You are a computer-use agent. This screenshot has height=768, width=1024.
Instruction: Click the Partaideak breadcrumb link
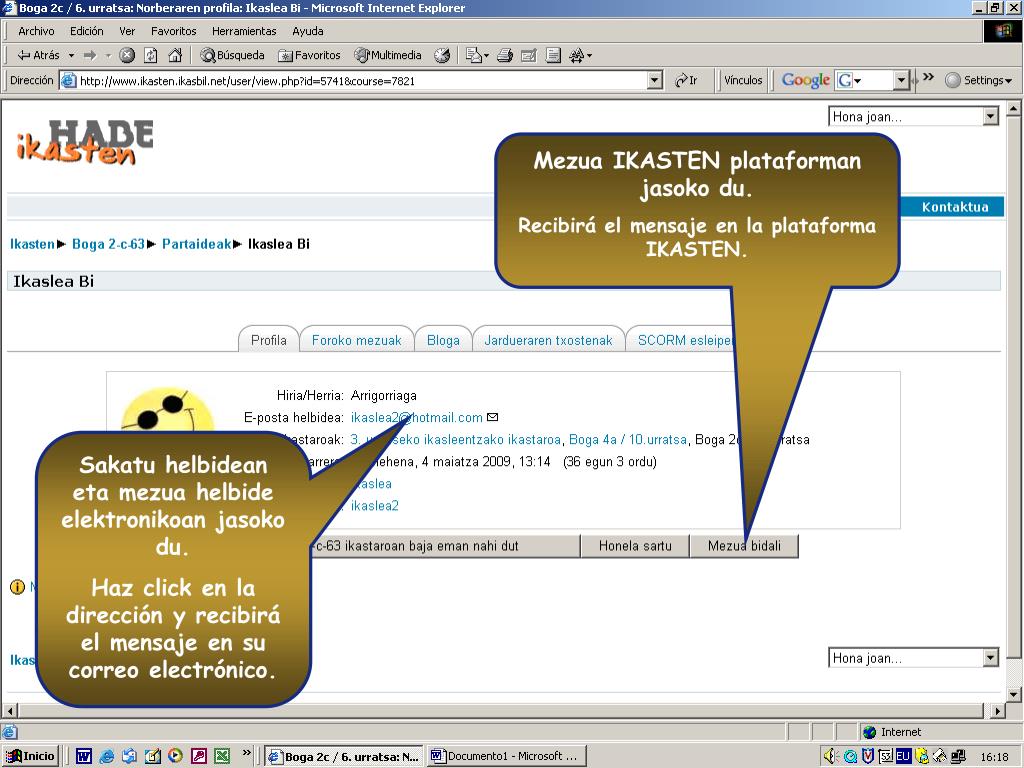(x=196, y=244)
